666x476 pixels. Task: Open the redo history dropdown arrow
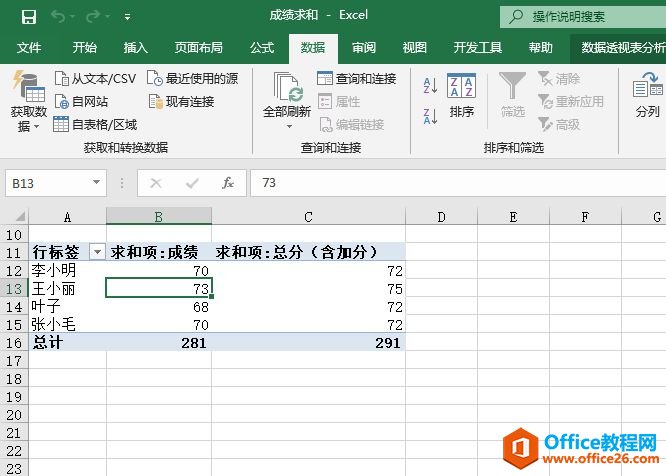107,17
